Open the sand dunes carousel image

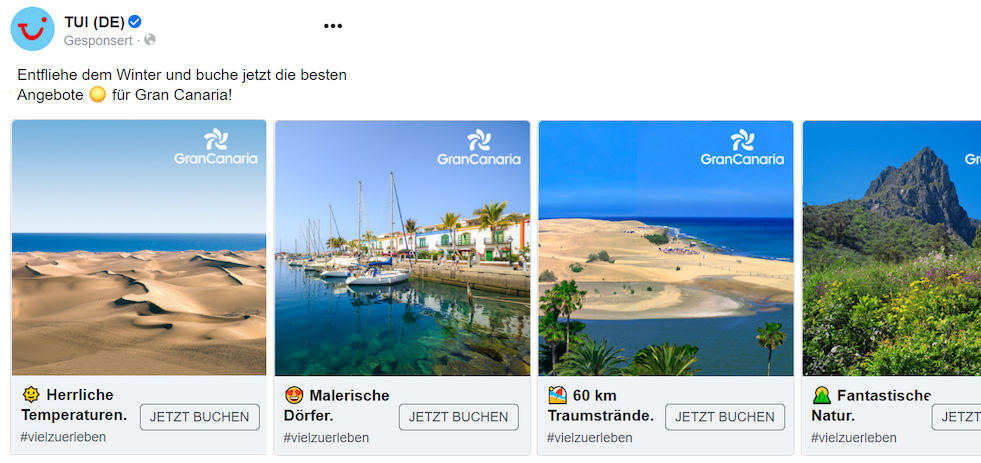coord(139,248)
